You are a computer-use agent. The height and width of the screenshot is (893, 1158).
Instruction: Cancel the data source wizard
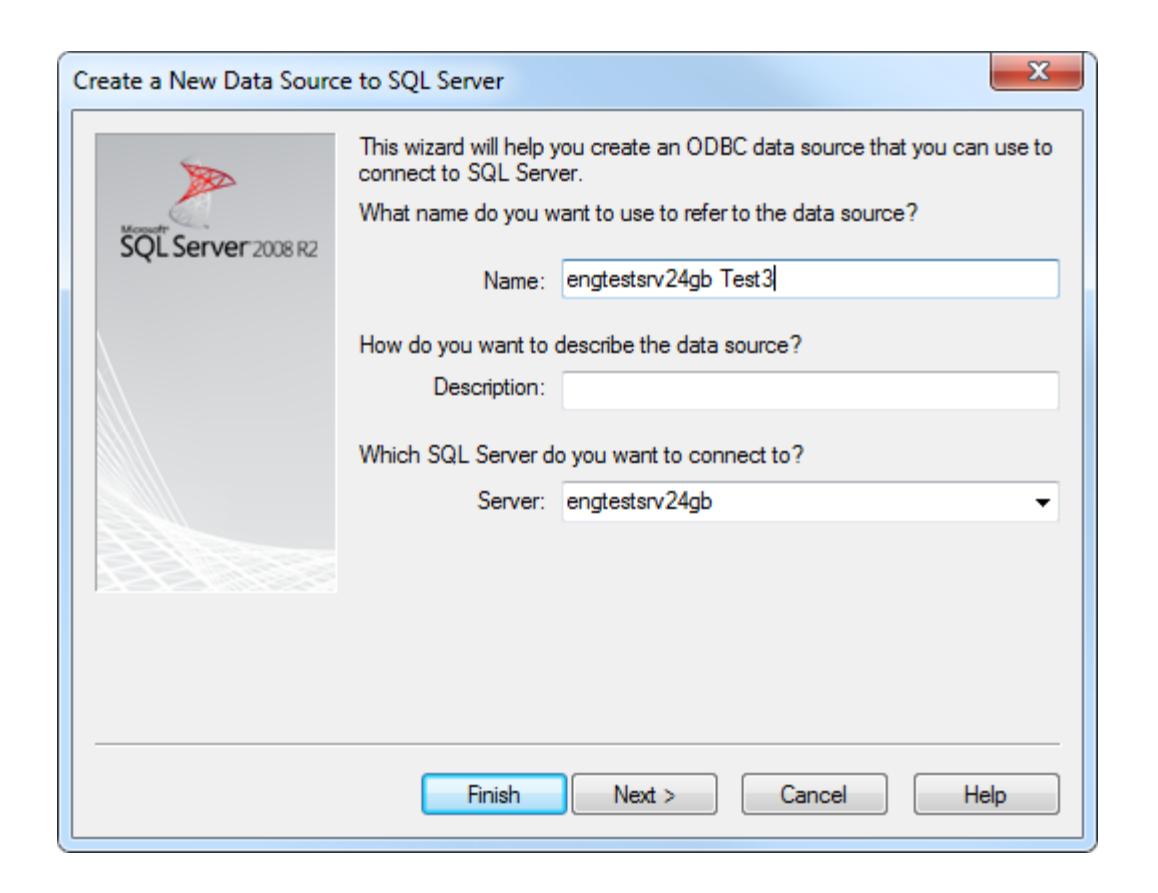click(x=814, y=795)
